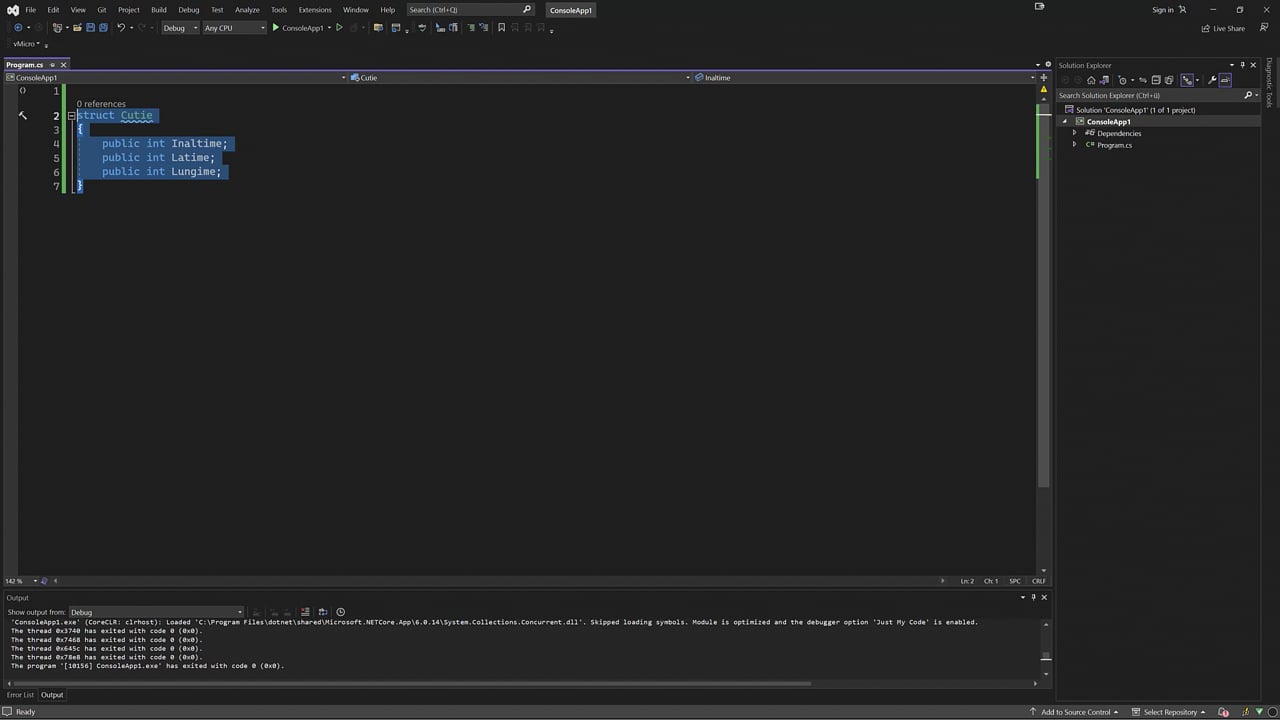Click the bookmark toggle icon in toolbar
This screenshot has height=720, width=1280.
(x=502, y=28)
